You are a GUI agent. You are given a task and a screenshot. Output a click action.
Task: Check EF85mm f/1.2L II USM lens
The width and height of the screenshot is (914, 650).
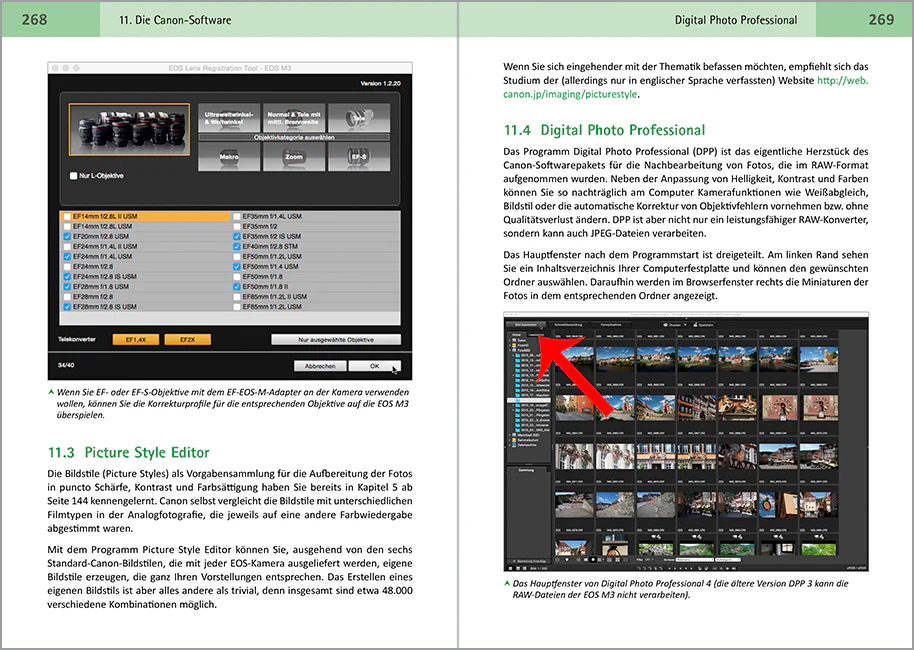(x=237, y=297)
